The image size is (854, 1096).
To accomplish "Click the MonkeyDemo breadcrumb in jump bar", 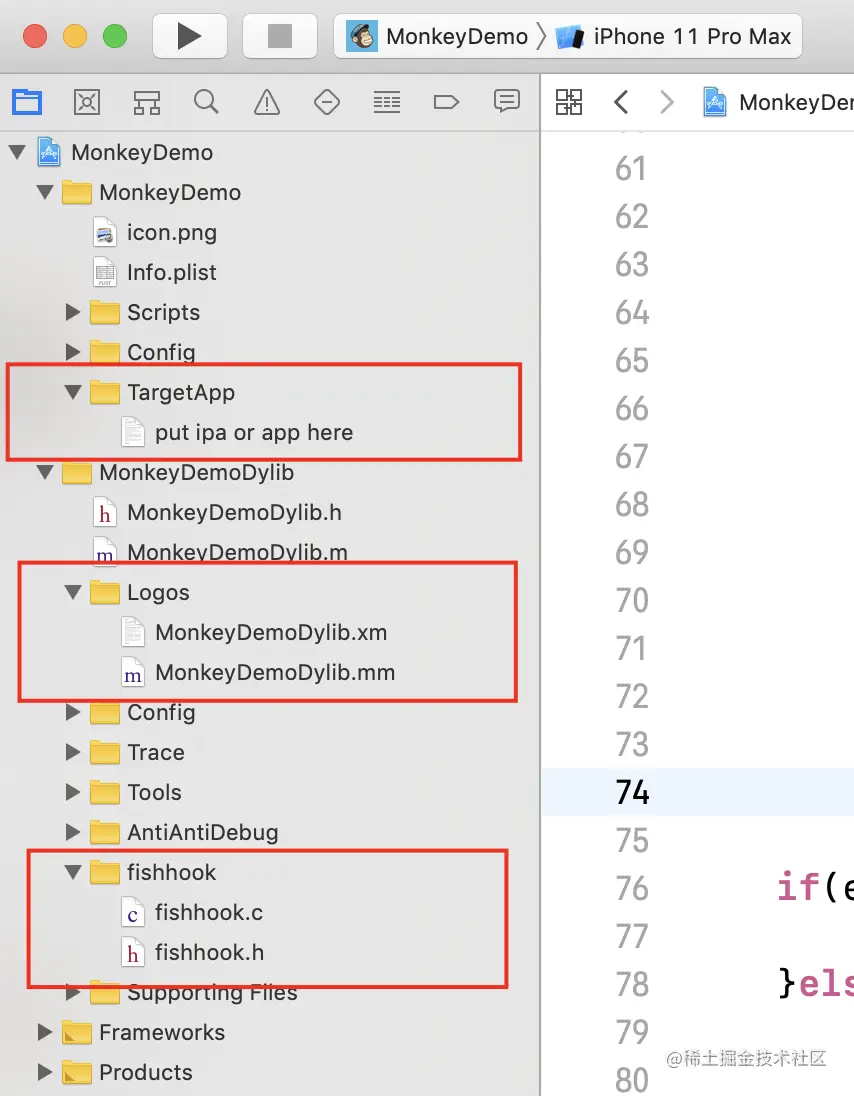I will coord(777,102).
